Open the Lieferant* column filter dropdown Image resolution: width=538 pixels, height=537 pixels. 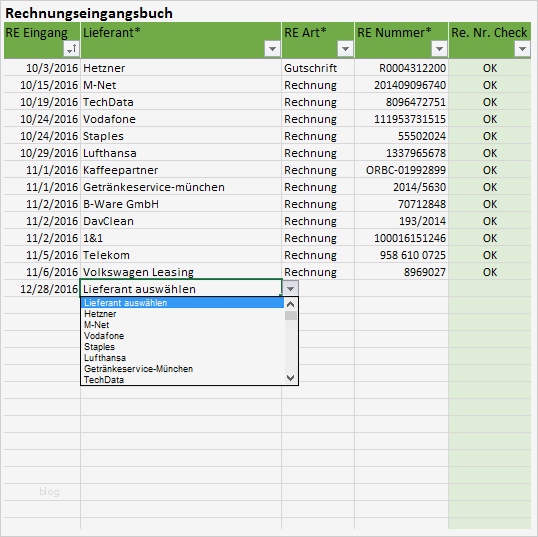[x=272, y=49]
